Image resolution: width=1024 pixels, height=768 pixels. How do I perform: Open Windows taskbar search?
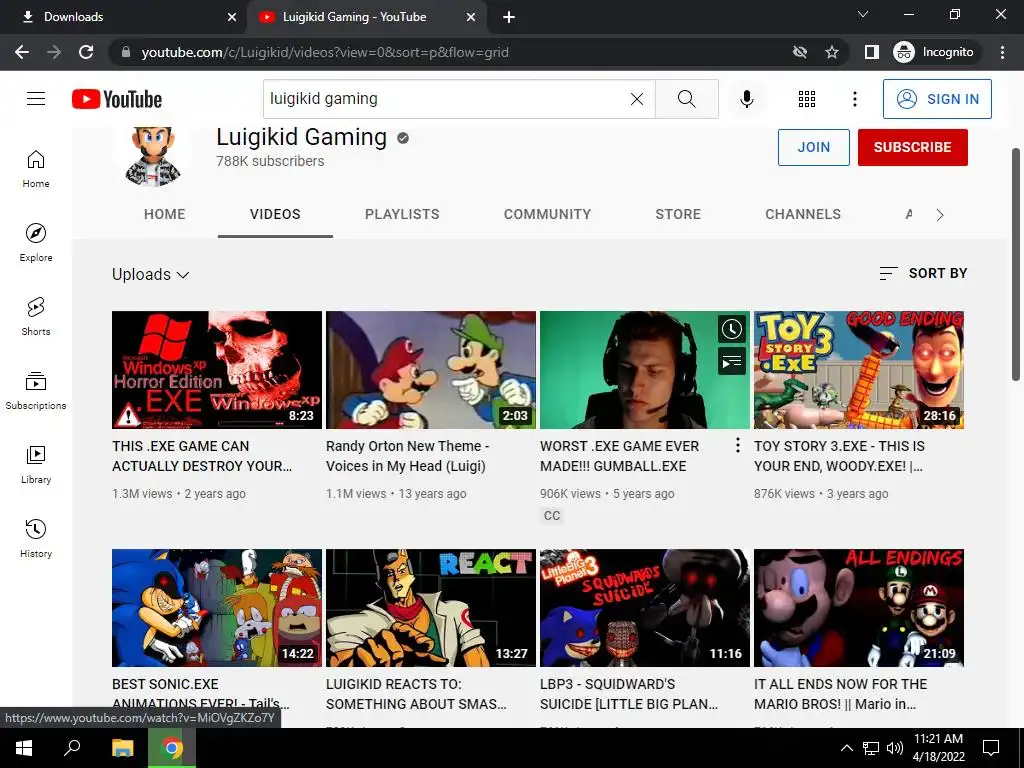[72, 748]
